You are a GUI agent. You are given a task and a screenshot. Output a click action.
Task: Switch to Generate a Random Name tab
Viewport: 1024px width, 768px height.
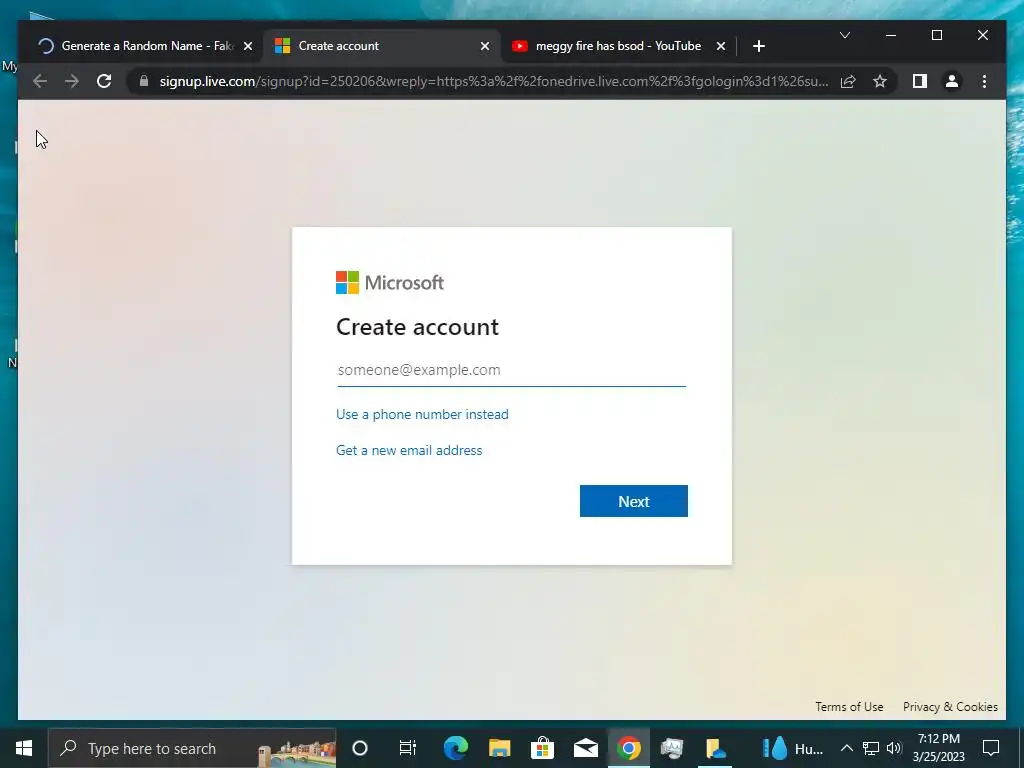(x=144, y=46)
